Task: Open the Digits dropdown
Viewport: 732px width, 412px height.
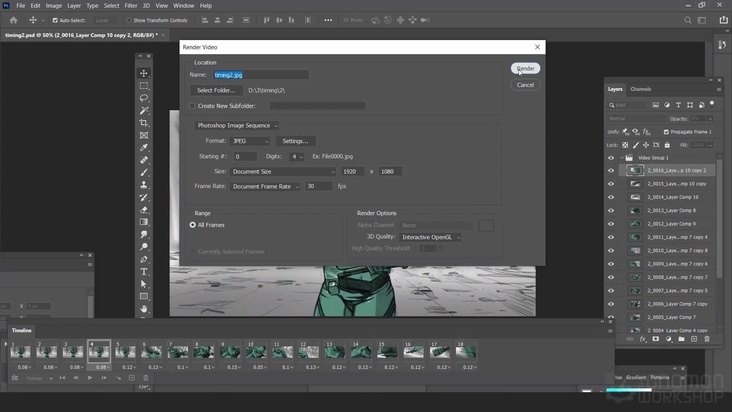Action: click(x=296, y=156)
